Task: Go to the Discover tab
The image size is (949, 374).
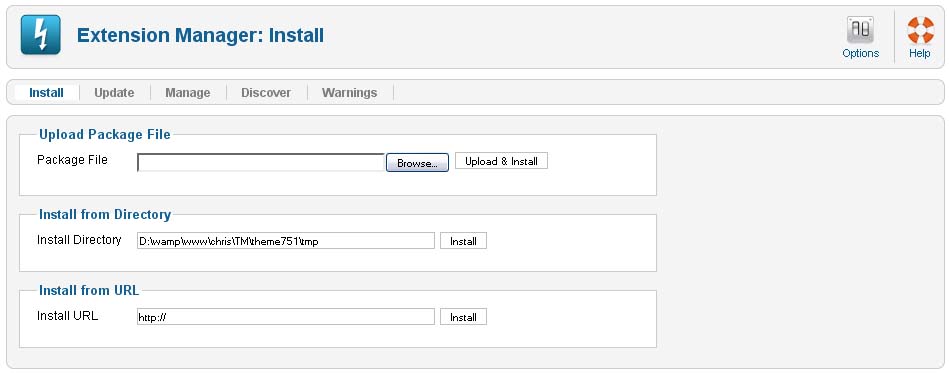Action: (266, 93)
